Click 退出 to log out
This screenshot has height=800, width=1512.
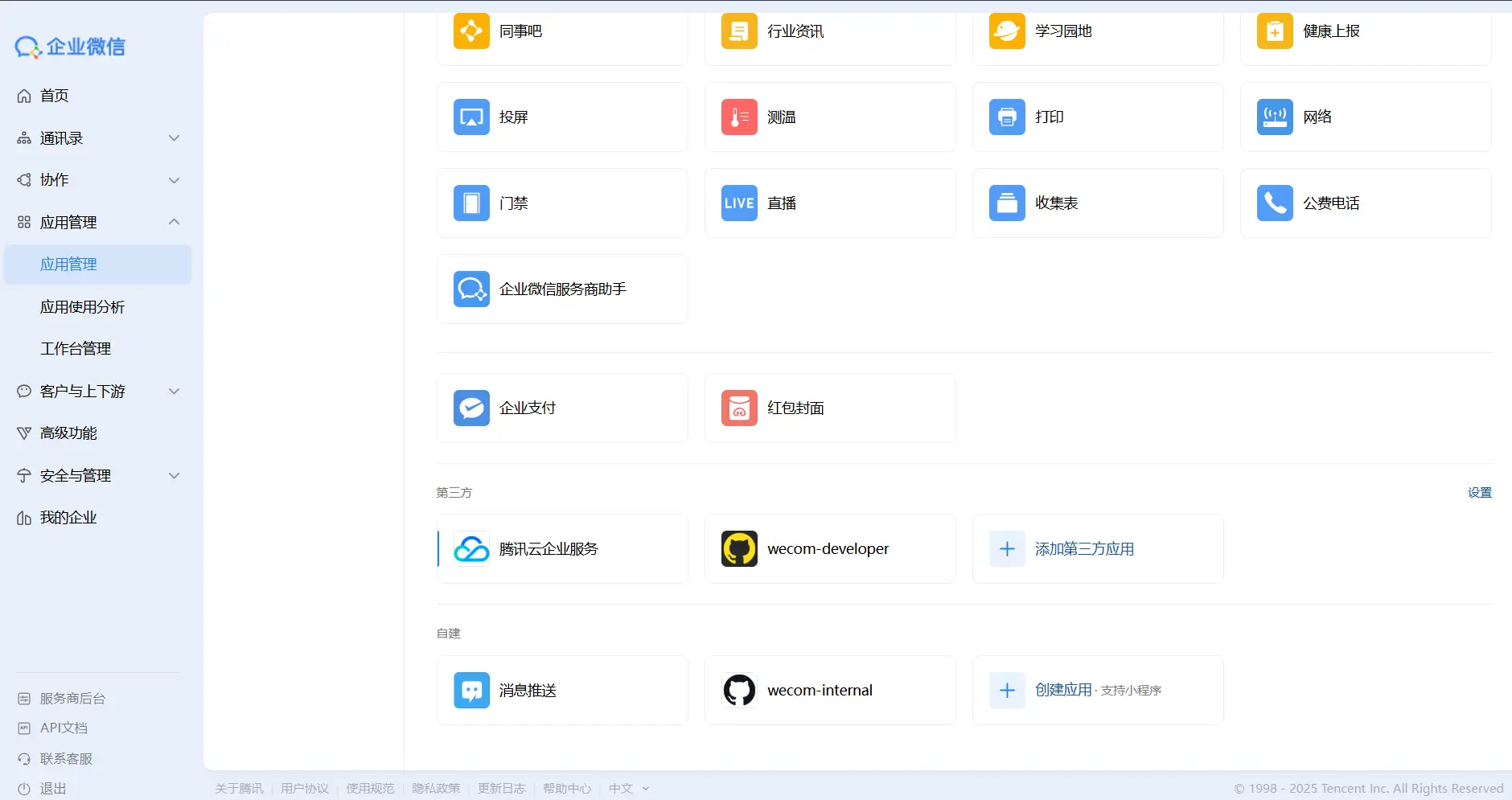tap(53, 789)
